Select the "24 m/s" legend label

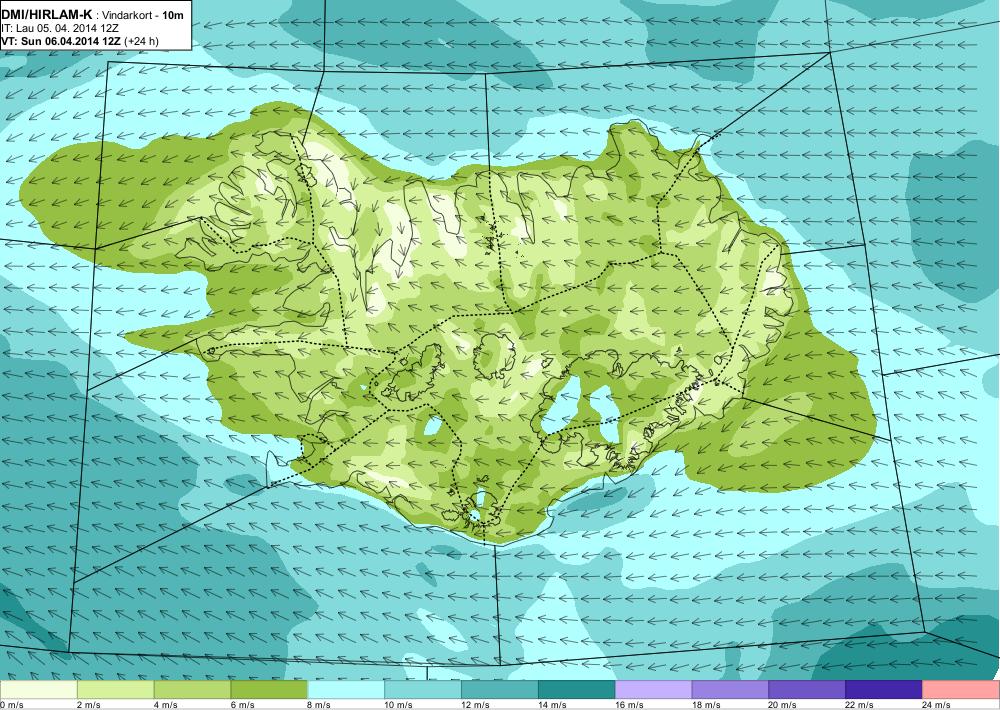tap(937, 705)
